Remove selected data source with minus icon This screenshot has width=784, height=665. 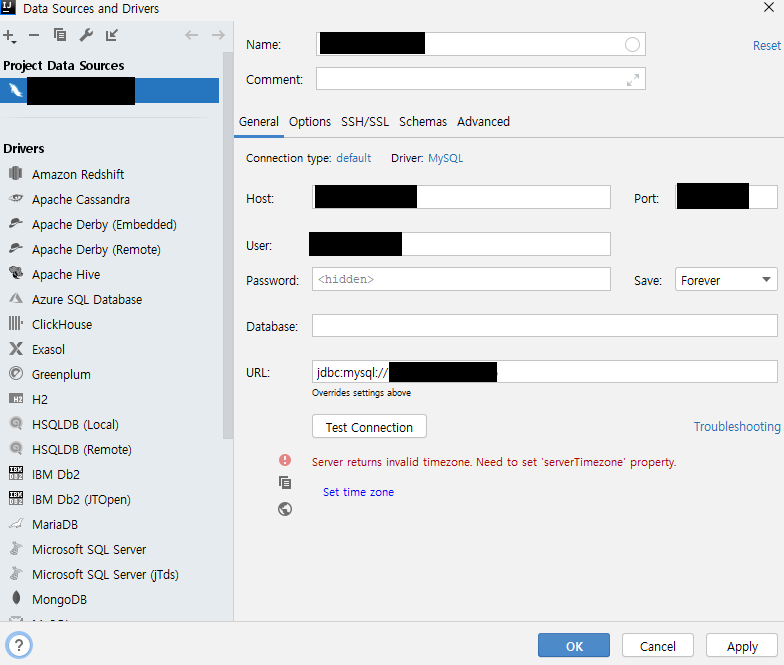coord(34,35)
